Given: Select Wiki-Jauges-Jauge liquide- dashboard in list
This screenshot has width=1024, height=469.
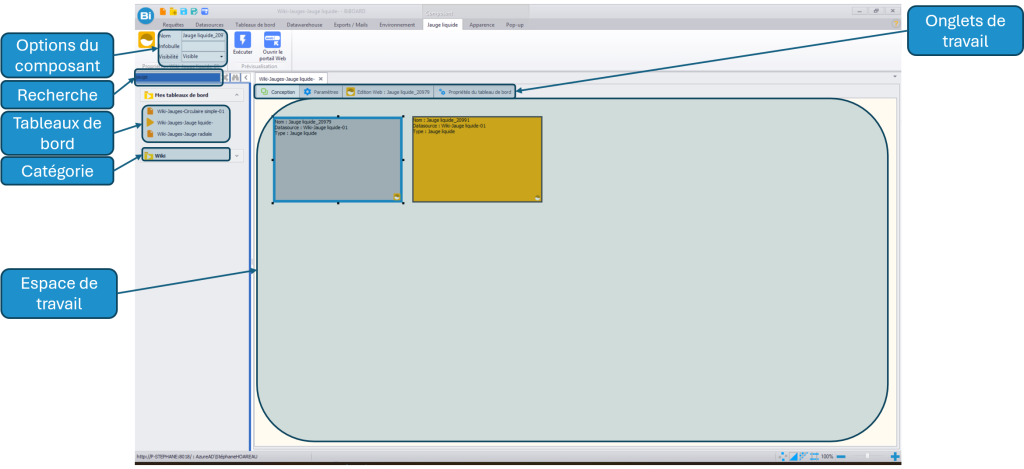Looking at the screenshot, I should click(x=178, y=122).
